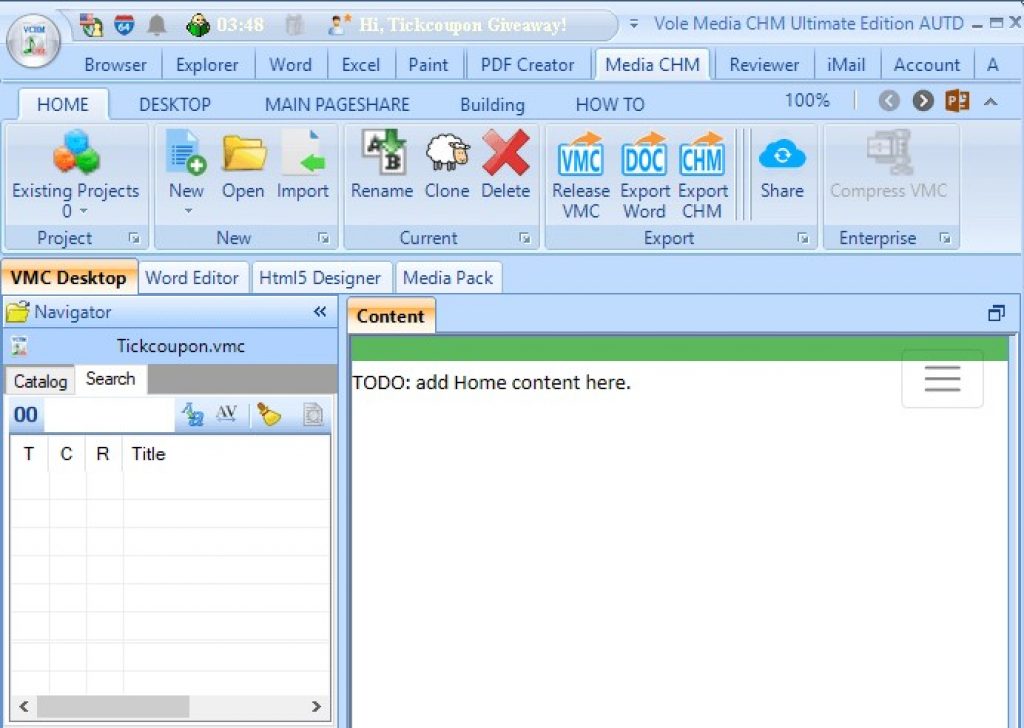Click the 64-bit shield icon
This screenshot has width=1024, height=728.
click(x=124, y=25)
